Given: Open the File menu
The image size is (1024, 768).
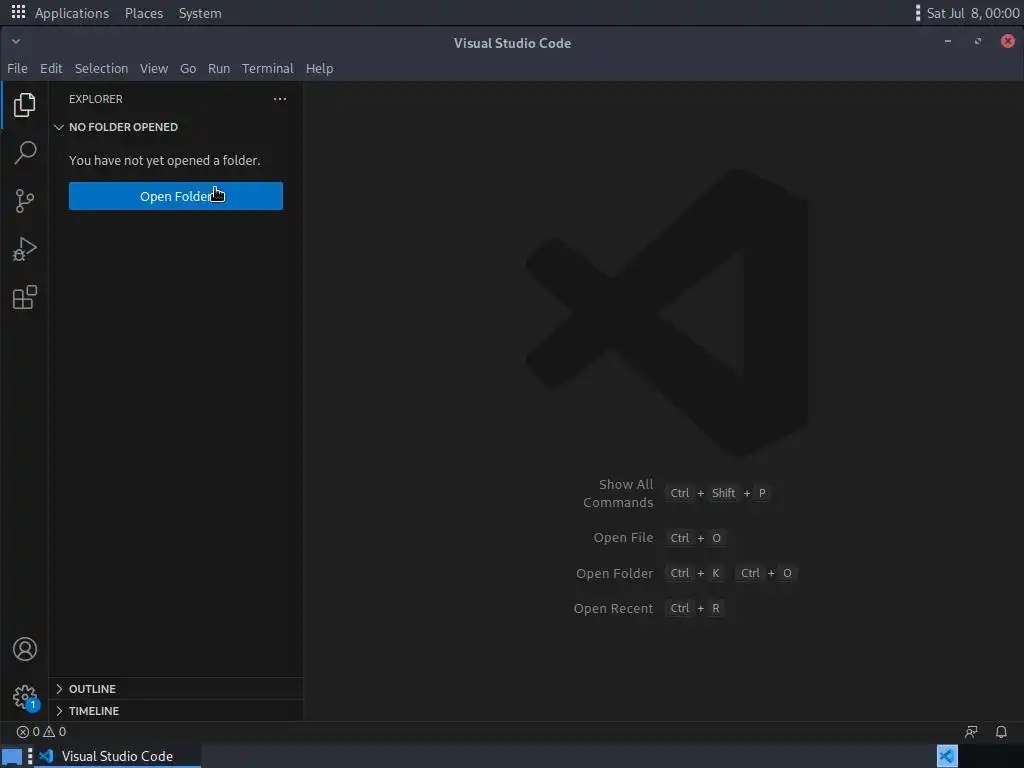Looking at the screenshot, I should click(18, 69).
